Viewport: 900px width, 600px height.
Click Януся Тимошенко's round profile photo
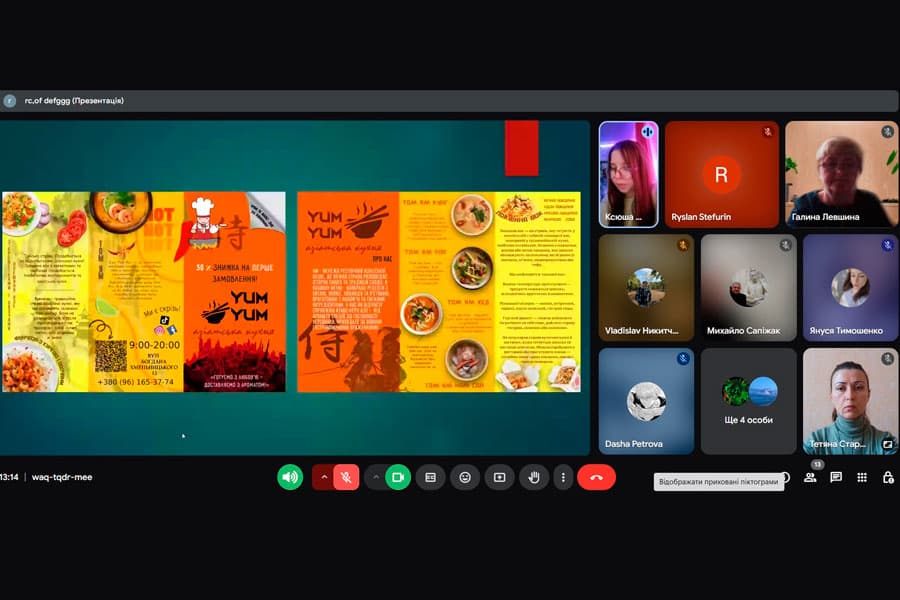(x=851, y=287)
